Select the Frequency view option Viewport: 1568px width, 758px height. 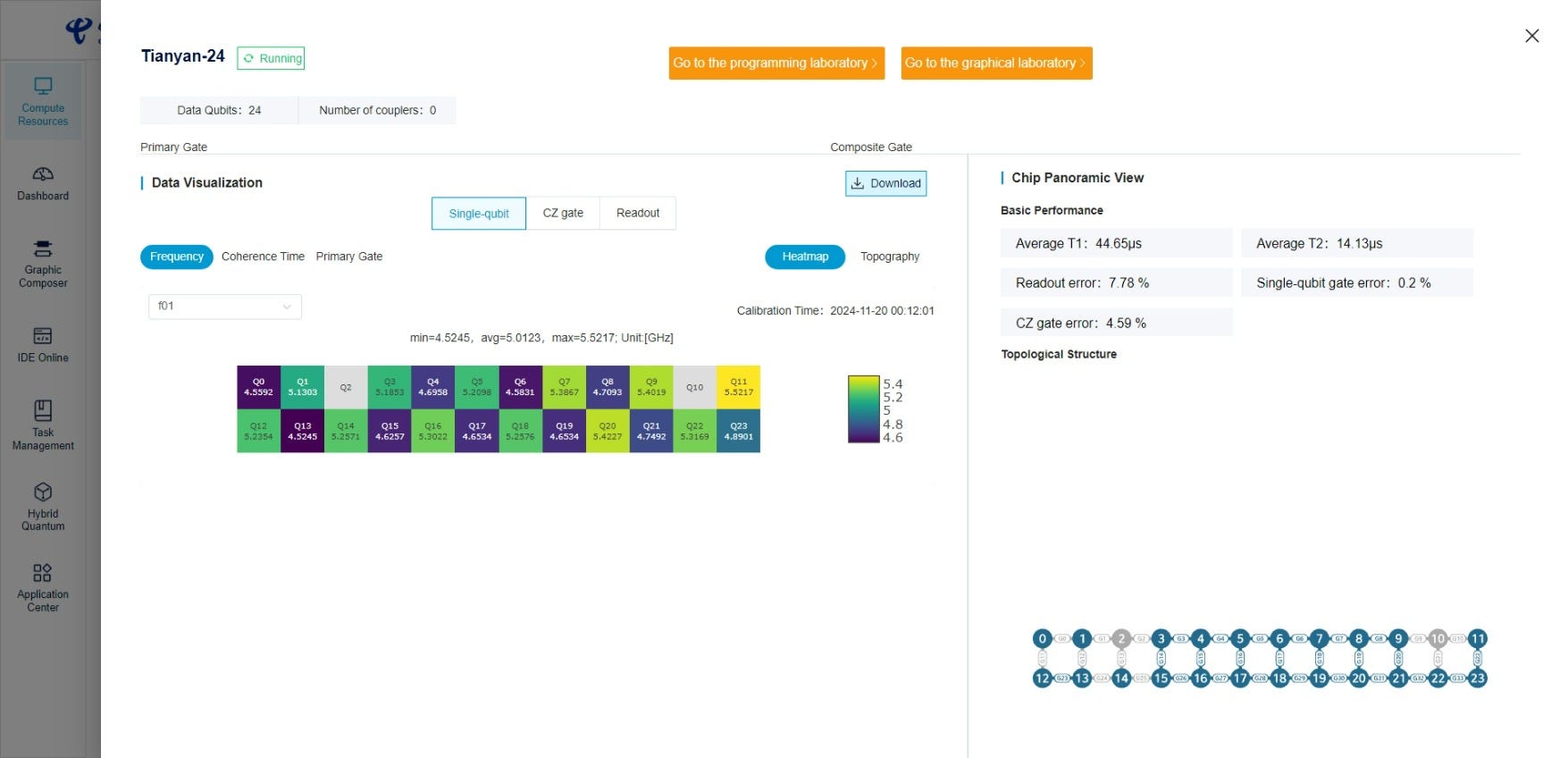coord(177,257)
